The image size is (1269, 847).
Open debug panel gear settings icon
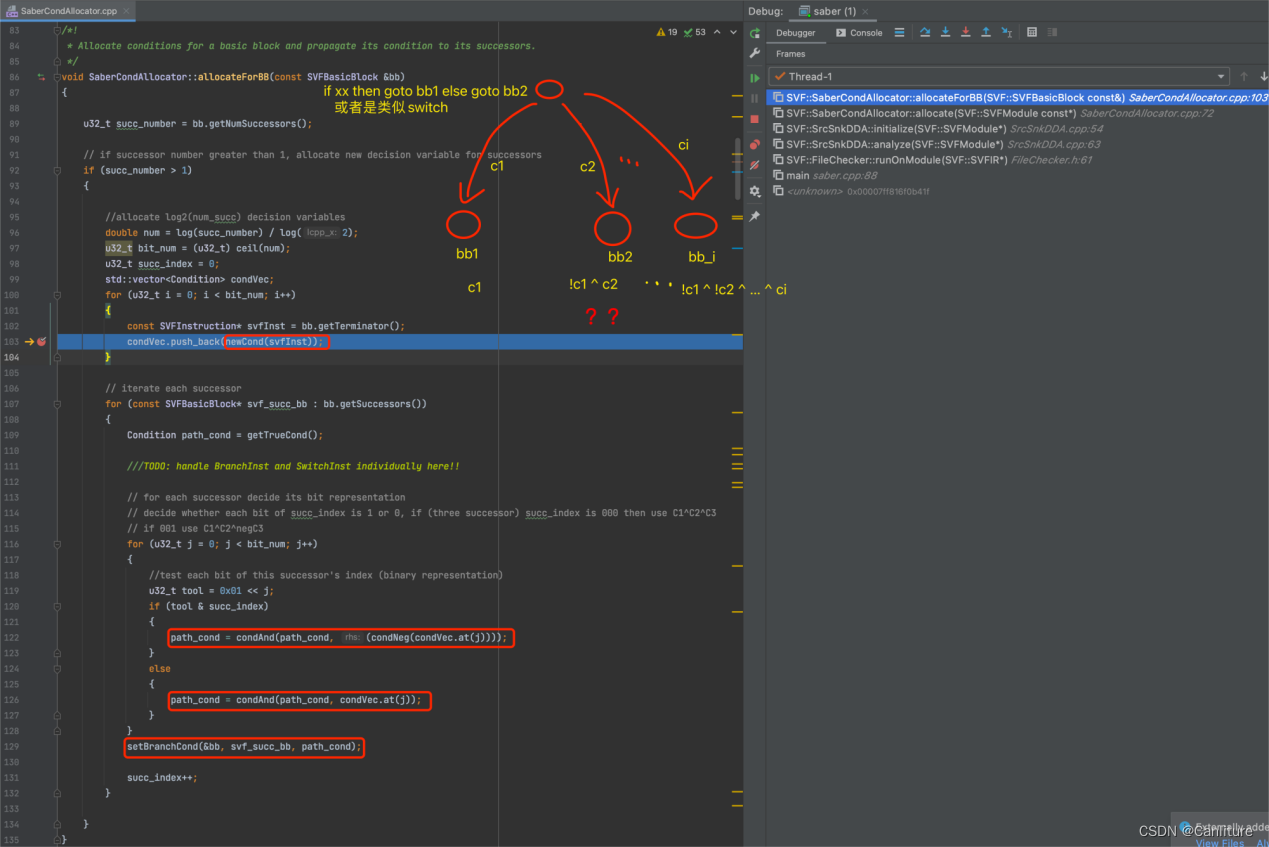tap(755, 191)
